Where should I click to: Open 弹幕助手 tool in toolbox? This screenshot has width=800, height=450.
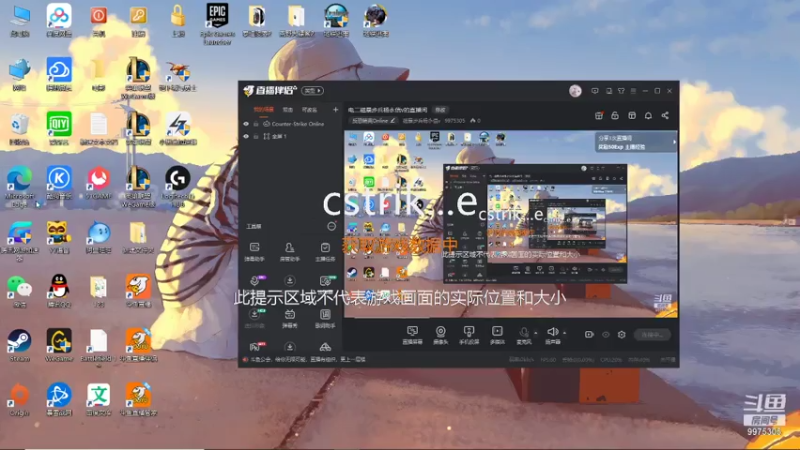(254, 252)
